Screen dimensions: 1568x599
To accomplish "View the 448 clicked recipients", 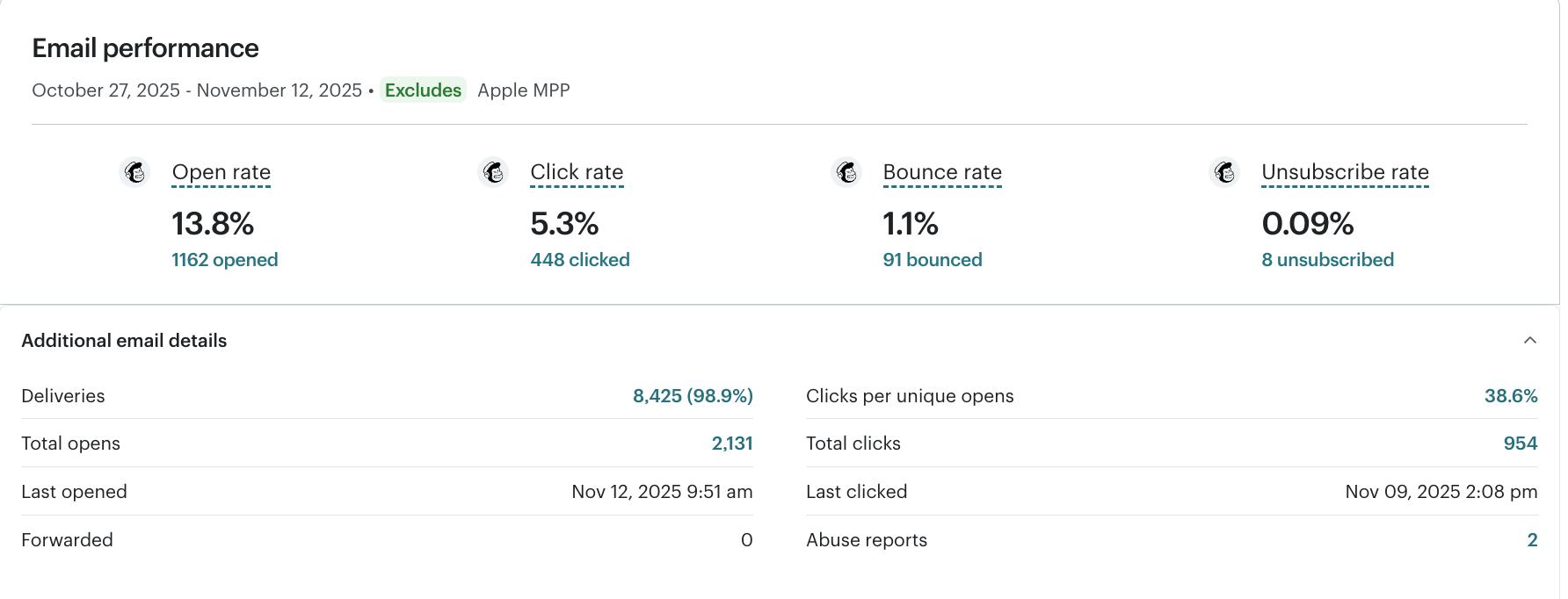I will (579, 260).
